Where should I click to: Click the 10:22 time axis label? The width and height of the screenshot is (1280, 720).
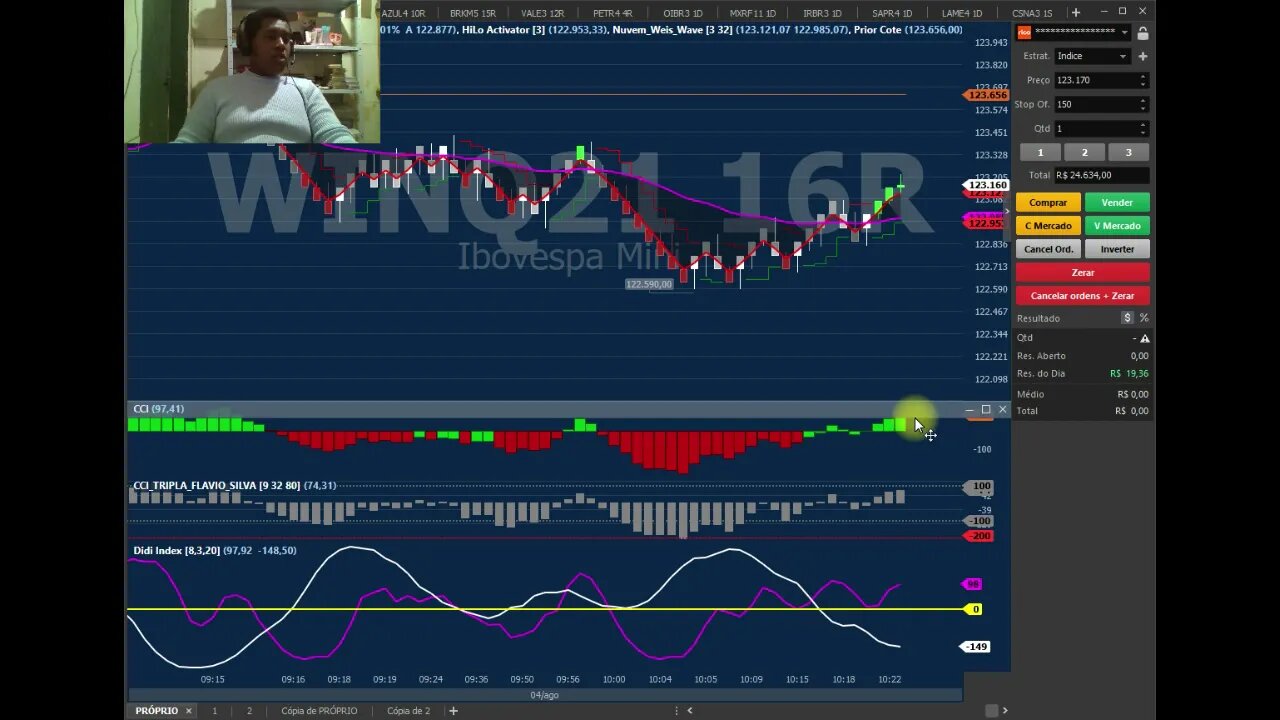tap(889, 679)
